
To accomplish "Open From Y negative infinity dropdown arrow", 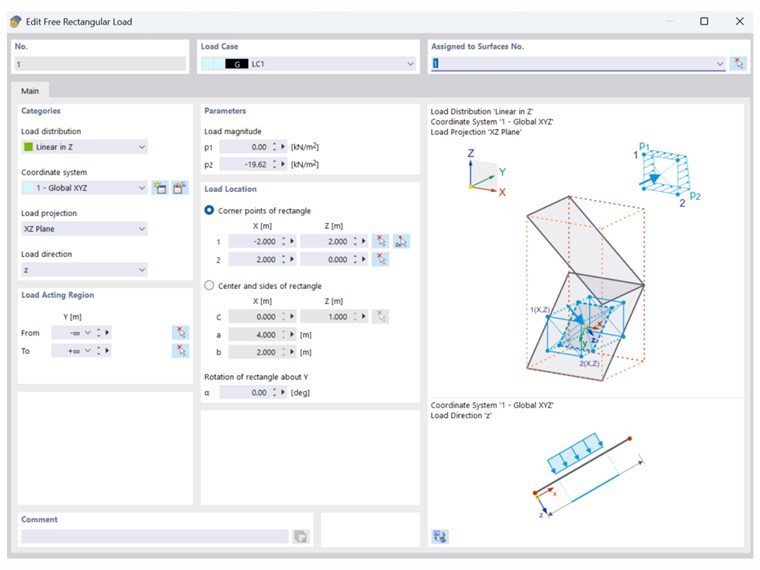I will click(88, 332).
